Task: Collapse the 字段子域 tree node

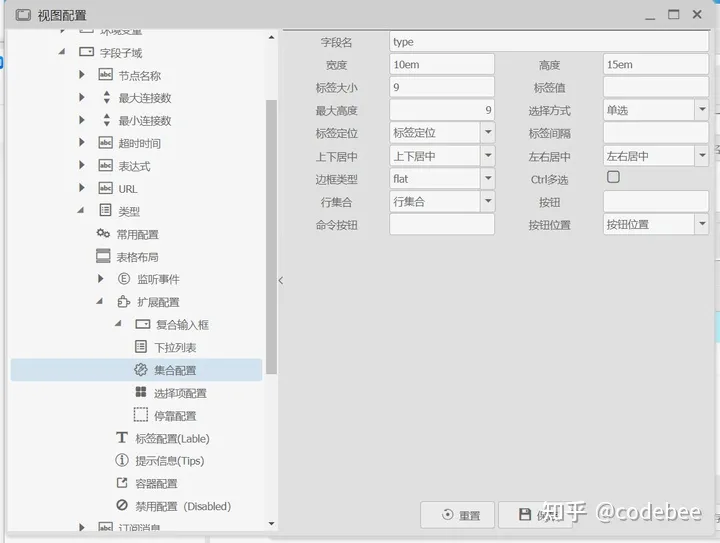Action: point(62,52)
